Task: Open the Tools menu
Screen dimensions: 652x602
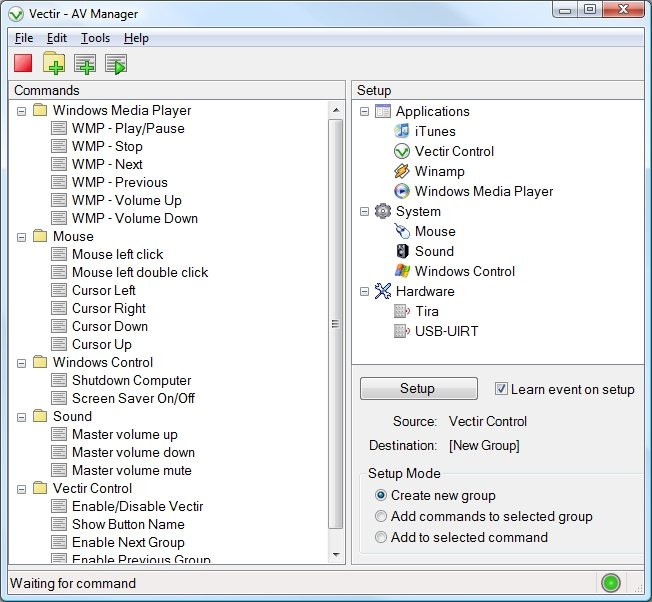Action: coord(95,38)
